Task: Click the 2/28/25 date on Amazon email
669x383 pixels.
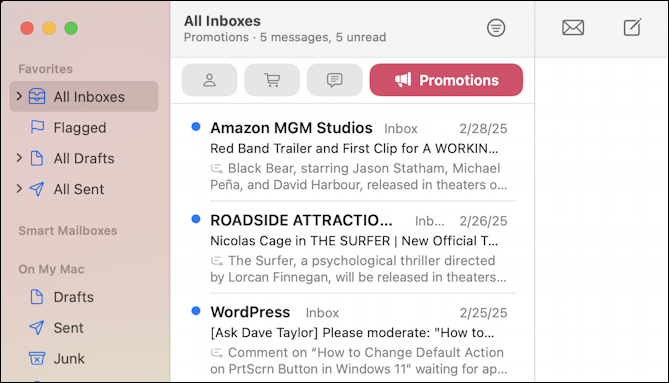Action: tap(483, 128)
